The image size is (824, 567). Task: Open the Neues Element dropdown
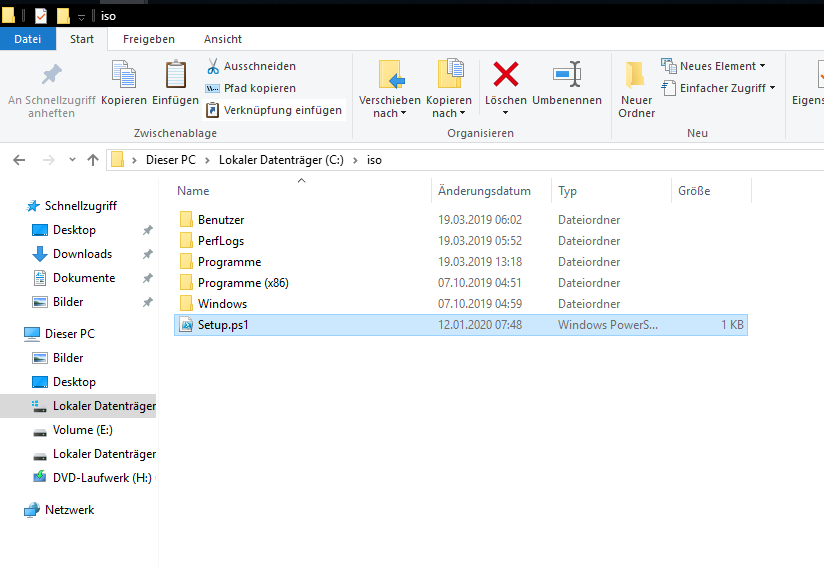tap(714, 66)
